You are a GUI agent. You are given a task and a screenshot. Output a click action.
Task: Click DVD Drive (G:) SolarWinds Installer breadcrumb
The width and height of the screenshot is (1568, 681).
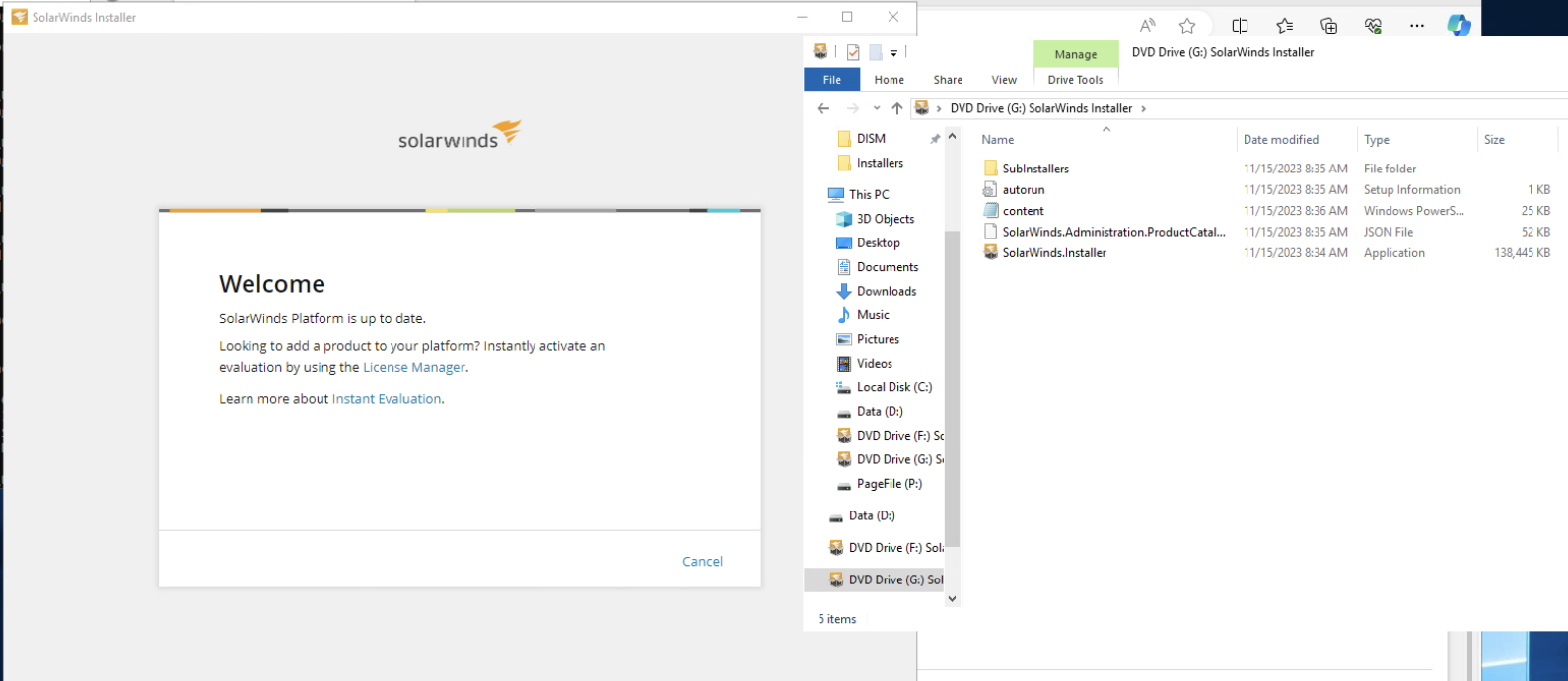pos(1040,108)
